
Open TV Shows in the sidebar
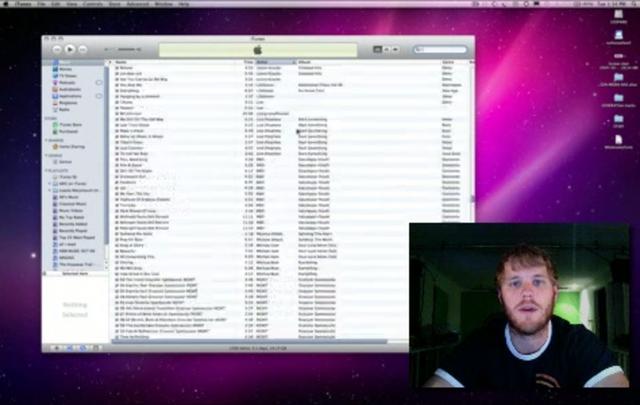pyautogui.click(x=68, y=76)
